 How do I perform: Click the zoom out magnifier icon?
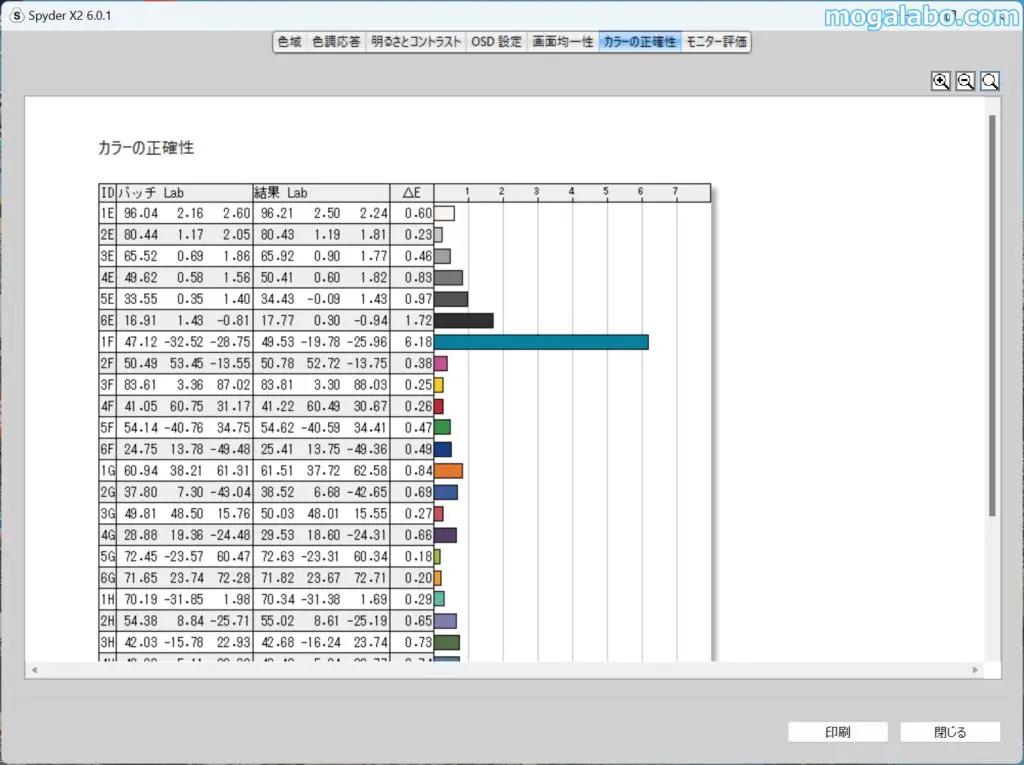click(965, 82)
